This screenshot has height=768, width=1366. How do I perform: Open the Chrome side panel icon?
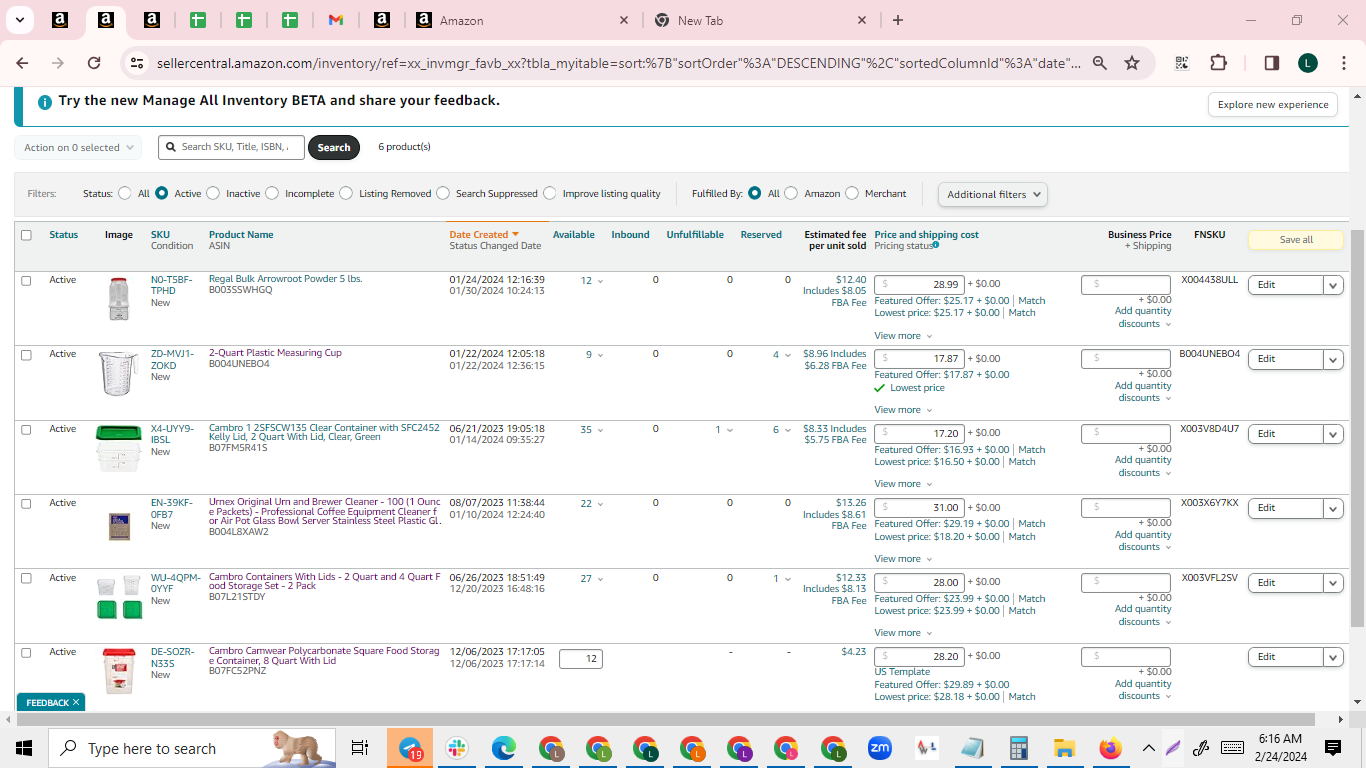tap(1272, 63)
